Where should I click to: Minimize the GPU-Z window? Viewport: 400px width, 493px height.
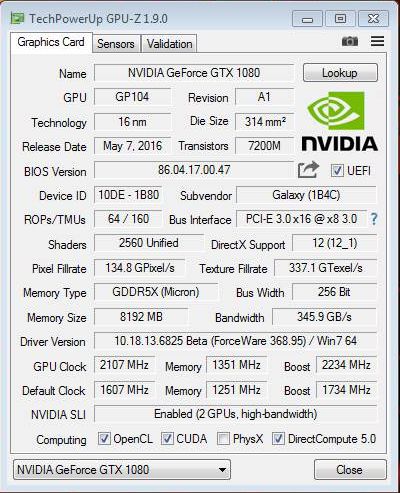[x=307, y=18]
